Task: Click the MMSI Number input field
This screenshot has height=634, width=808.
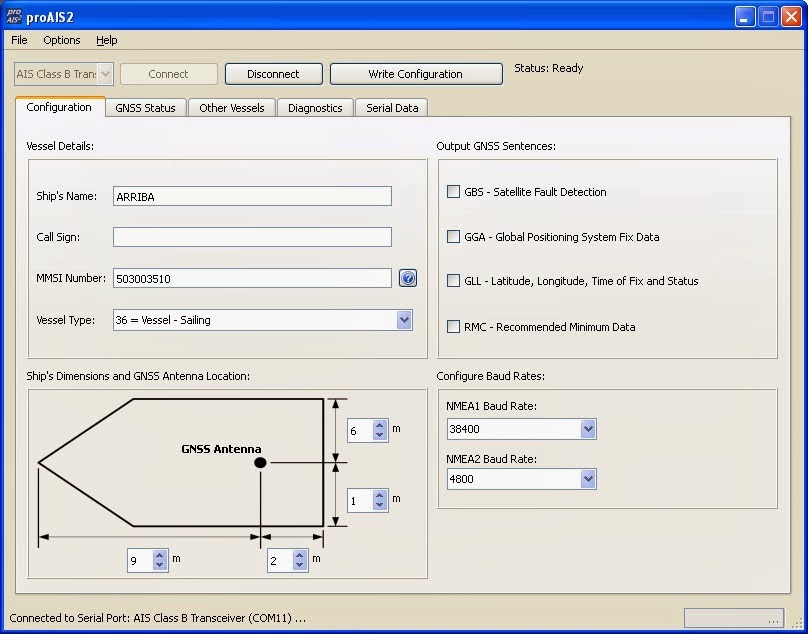Action: pyautogui.click(x=252, y=278)
